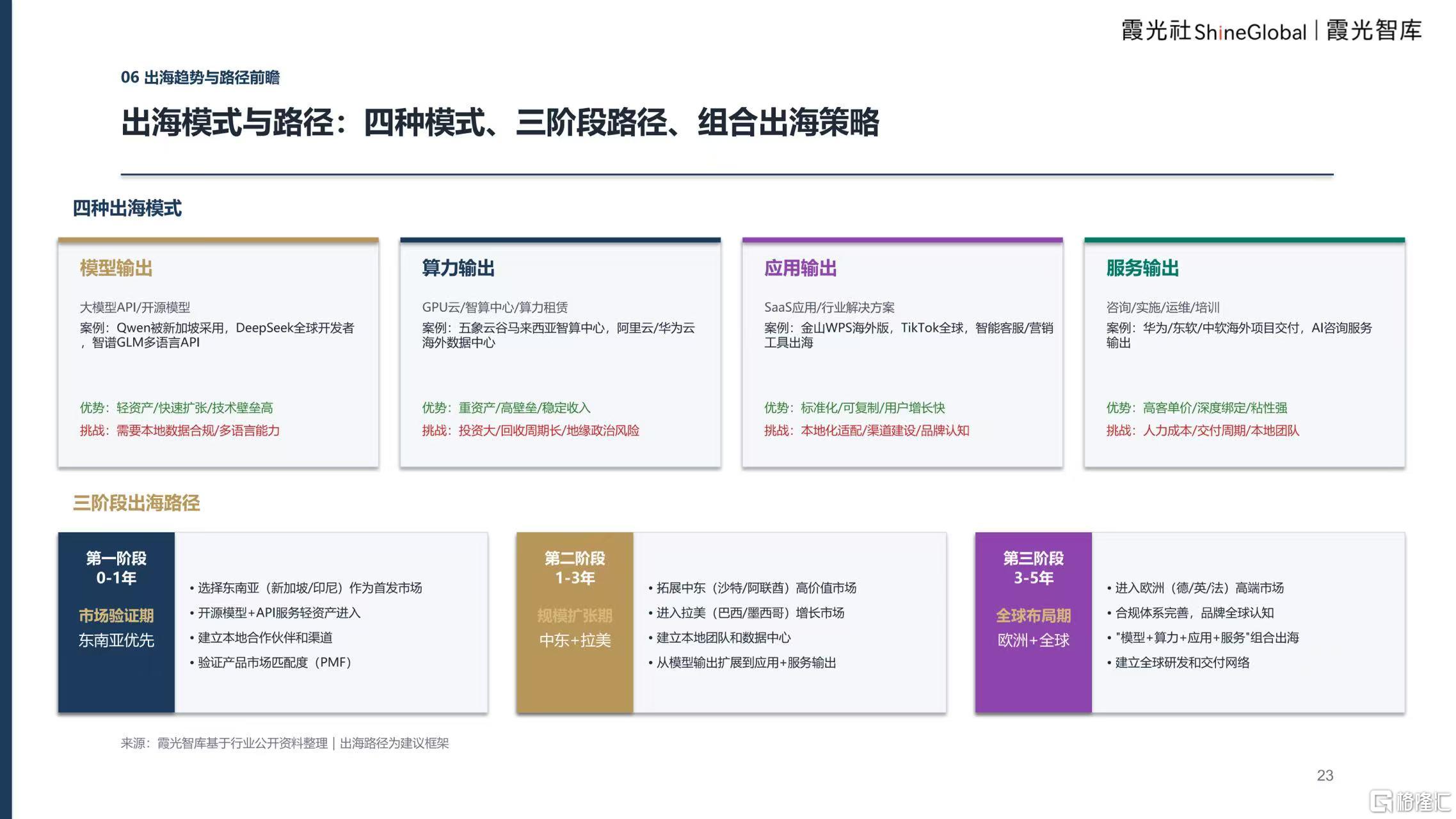Select 优势：高客单价/深度绑定/粘性强
Screen dimensions: 1456x819
(x=1197, y=408)
